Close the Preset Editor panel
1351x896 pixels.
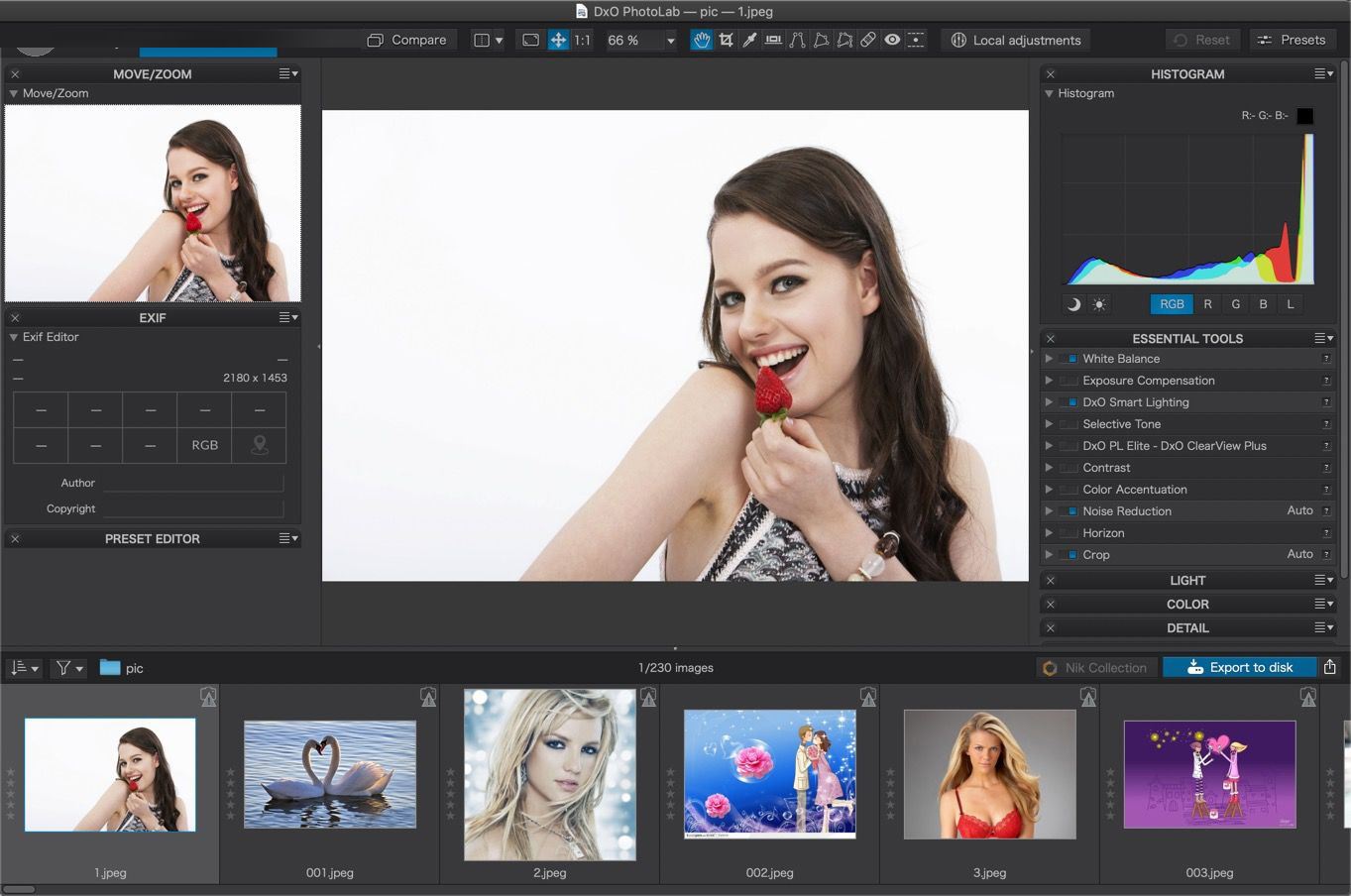(x=15, y=539)
